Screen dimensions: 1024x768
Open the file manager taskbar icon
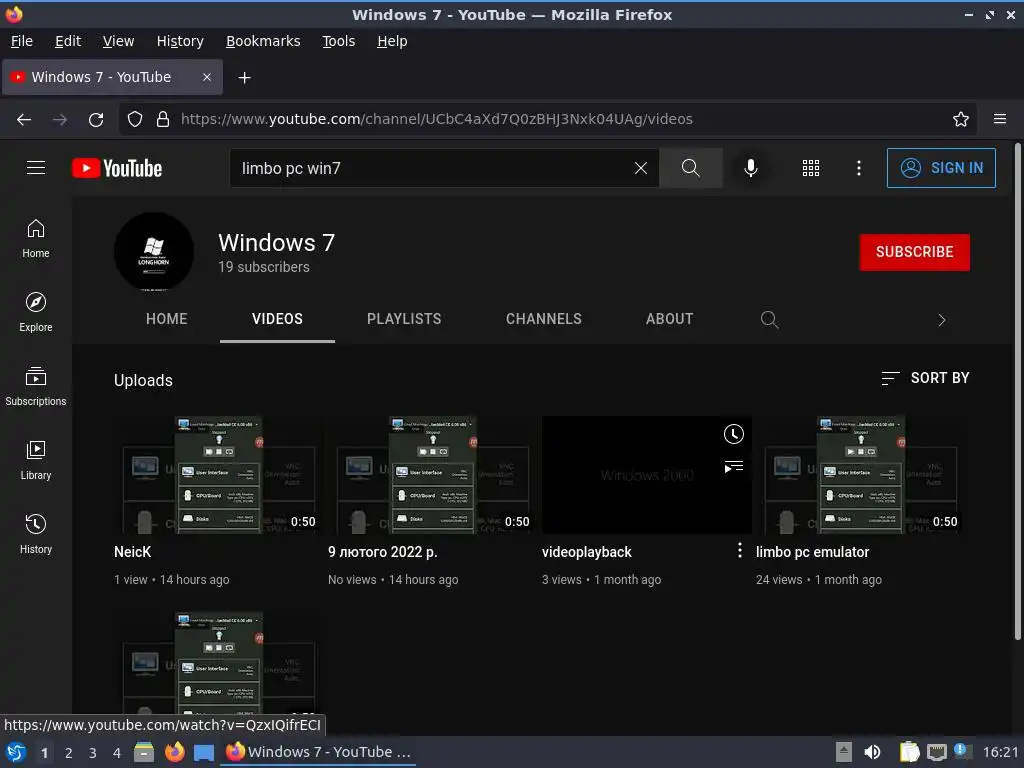pyautogui.click(x=144, y=752)
